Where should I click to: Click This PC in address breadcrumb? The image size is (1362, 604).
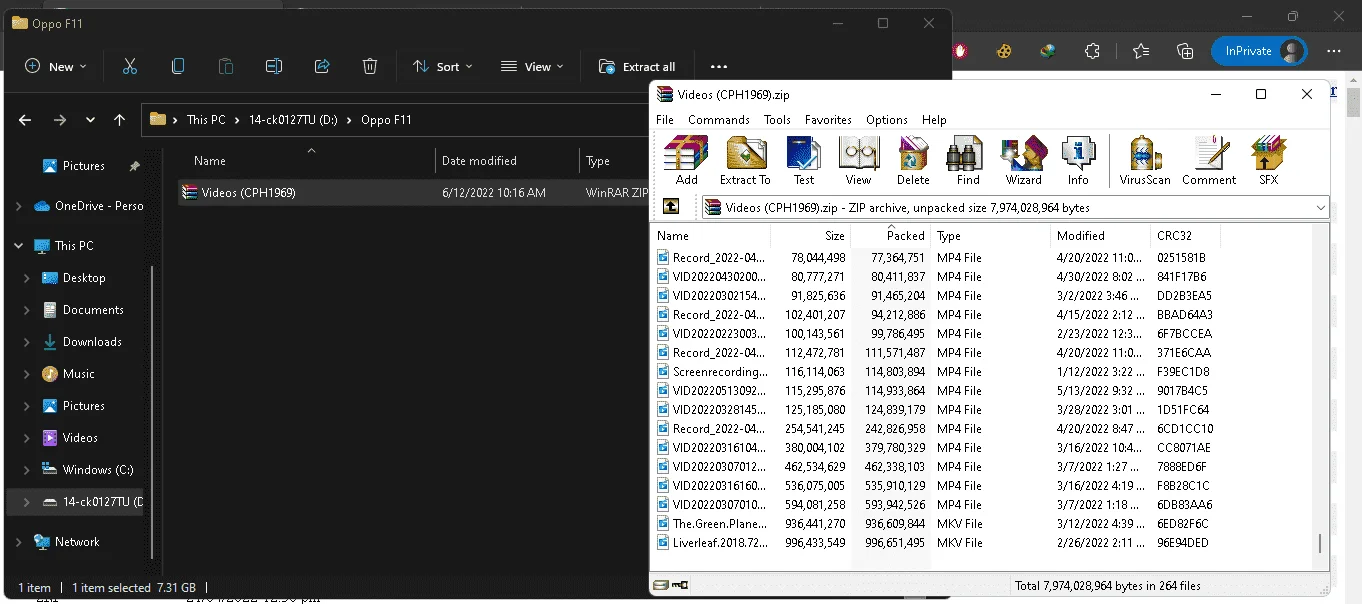point(206,120)
